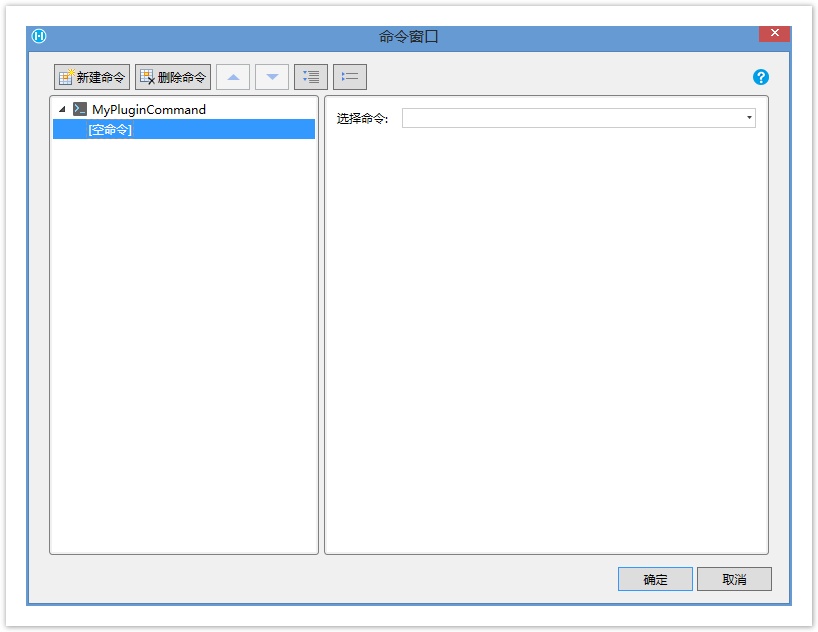
Task: Open the 选择命令 dropdown arrow
Action: pos(749,118)
